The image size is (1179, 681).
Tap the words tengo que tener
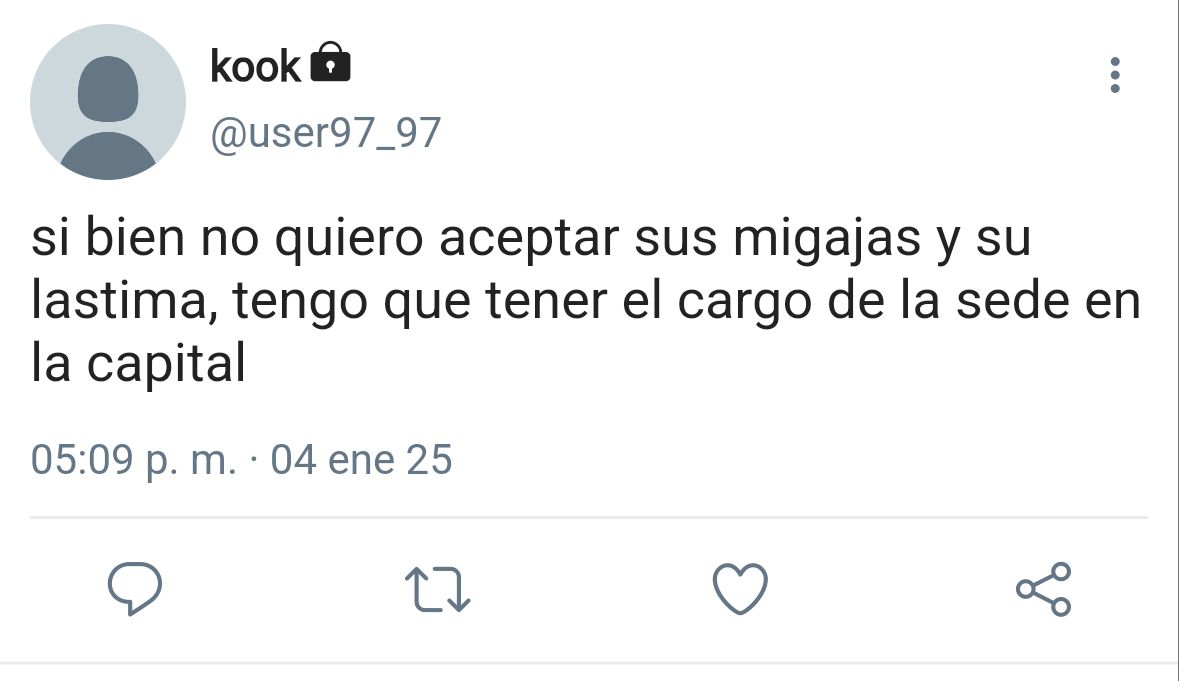[x=420, y=303]
